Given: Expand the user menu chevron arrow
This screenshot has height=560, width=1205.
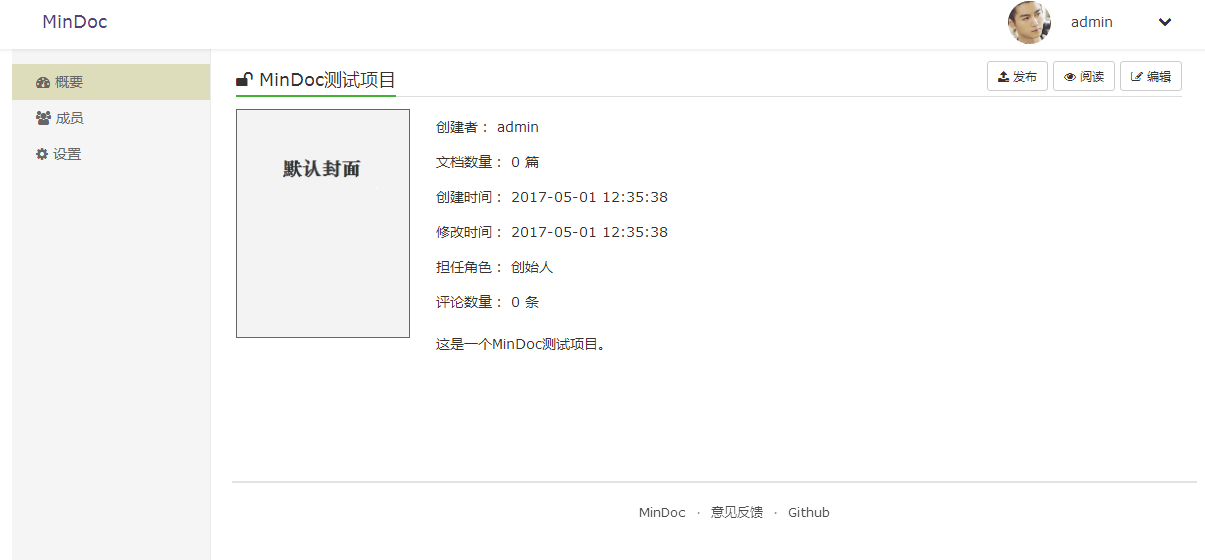Looking at the screenshot, I should click(1165, 23).
